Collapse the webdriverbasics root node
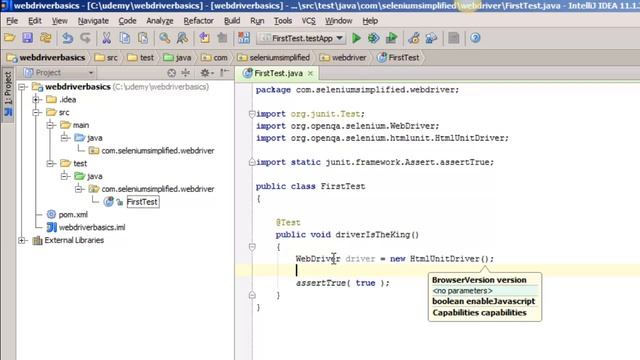 22,87
